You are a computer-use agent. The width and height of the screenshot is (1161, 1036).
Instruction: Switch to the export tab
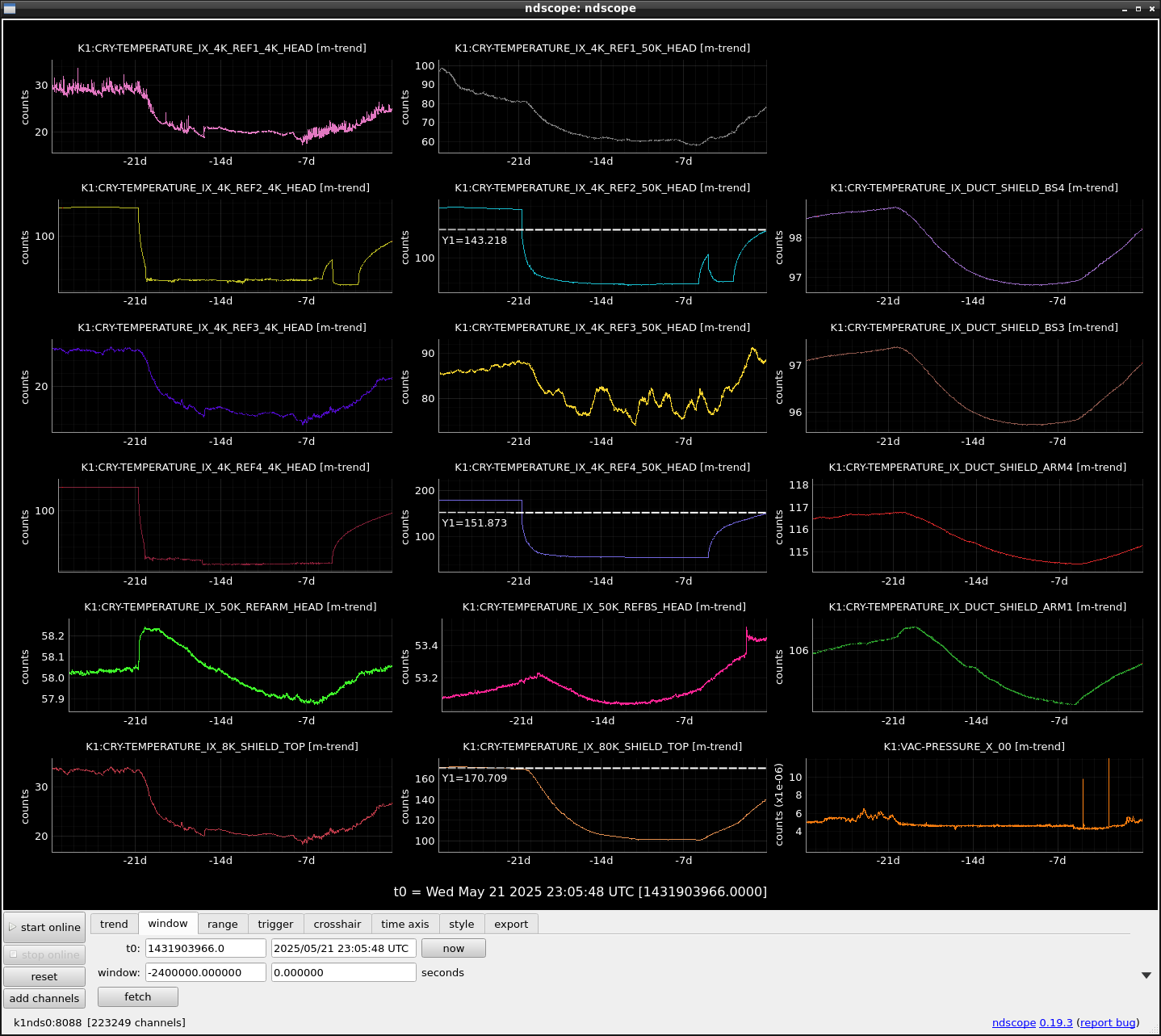pos(511,924)
